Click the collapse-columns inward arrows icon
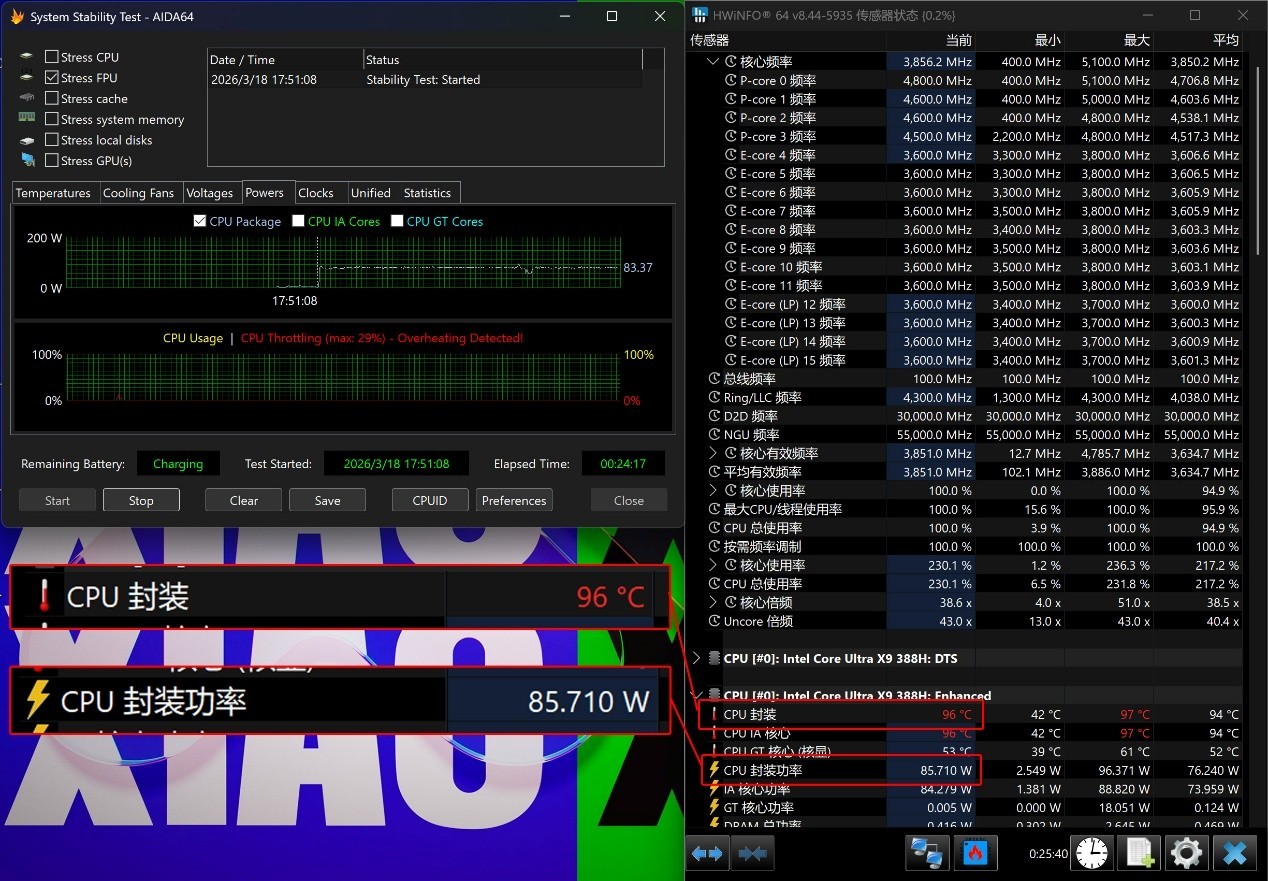 pos(751,853)
